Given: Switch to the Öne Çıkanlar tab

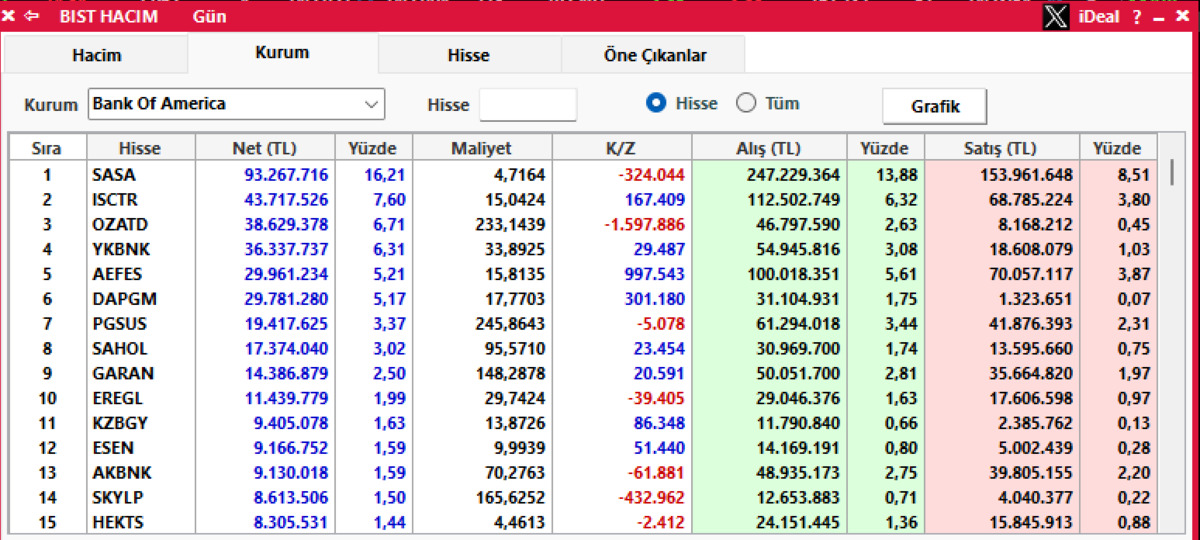Looking at the screenshot, I should tap(654, 56).
